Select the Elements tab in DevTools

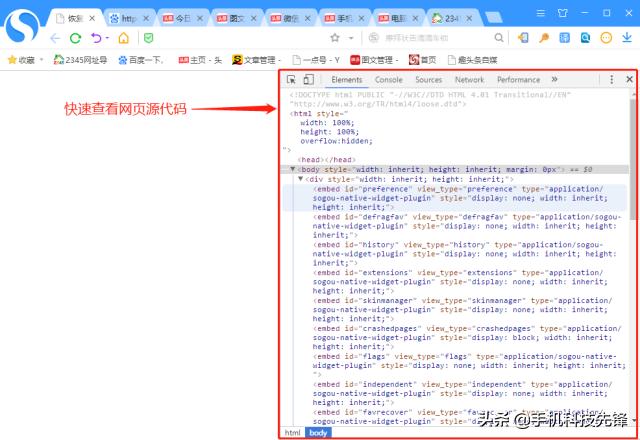(x=347, y=80)
